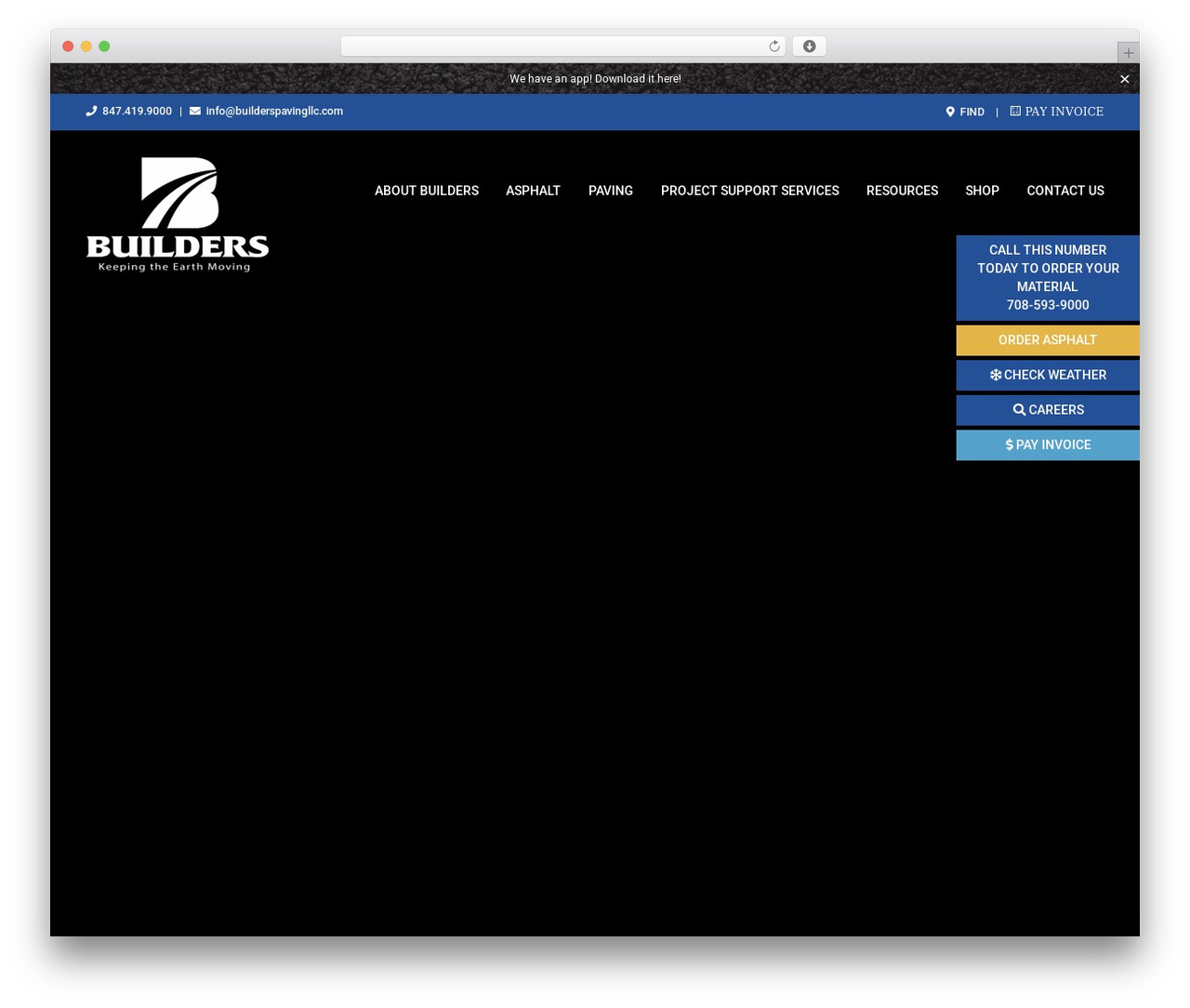Image resolution: width=1190 pixels, height=1008 pixels.
Task: Open the About Builders menu
Action: click(427, 191)
